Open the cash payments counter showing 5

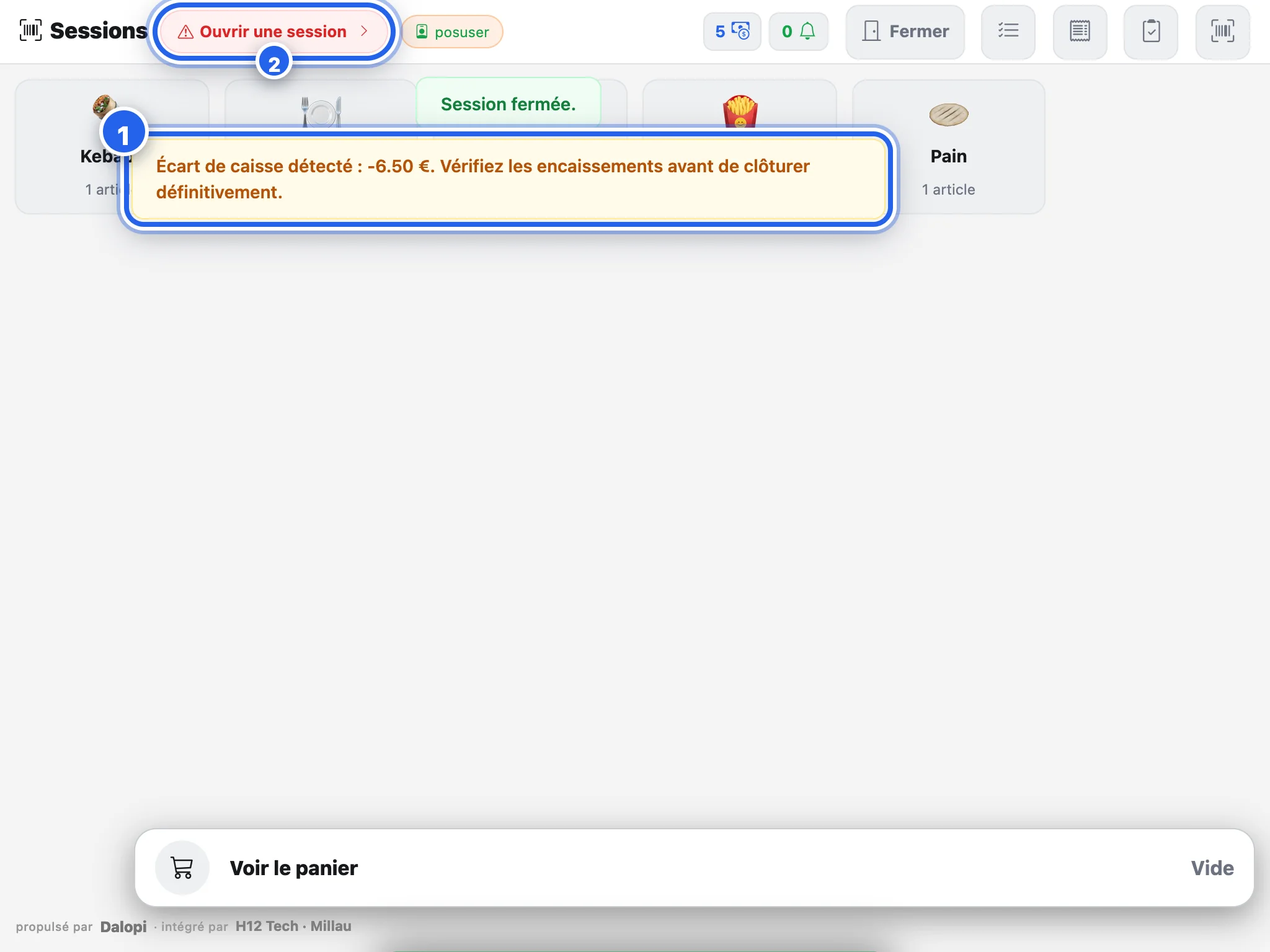tap(732, 31)
